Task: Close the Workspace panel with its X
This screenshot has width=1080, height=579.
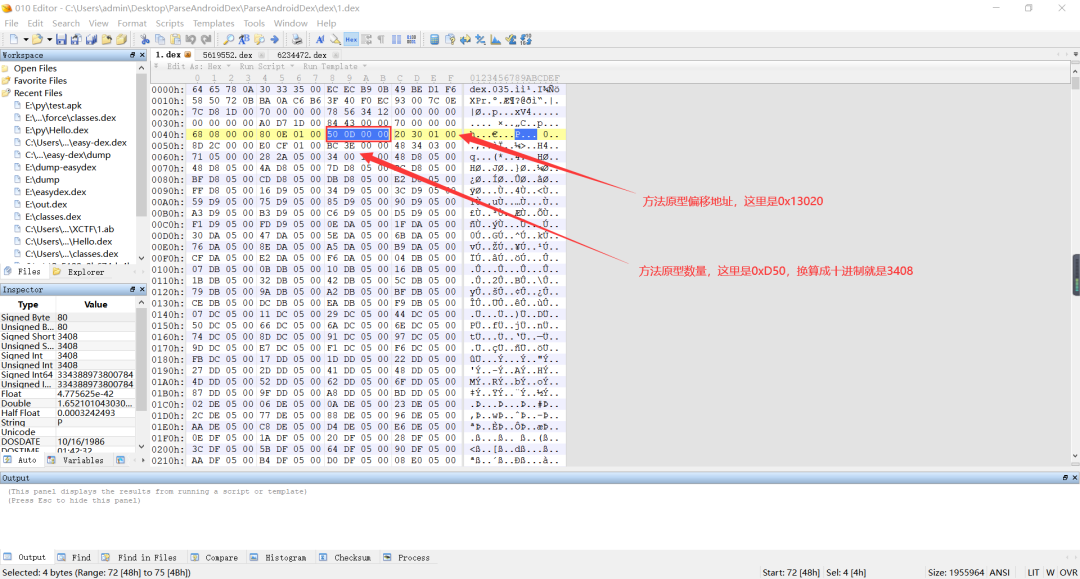Action: [143, 55]
